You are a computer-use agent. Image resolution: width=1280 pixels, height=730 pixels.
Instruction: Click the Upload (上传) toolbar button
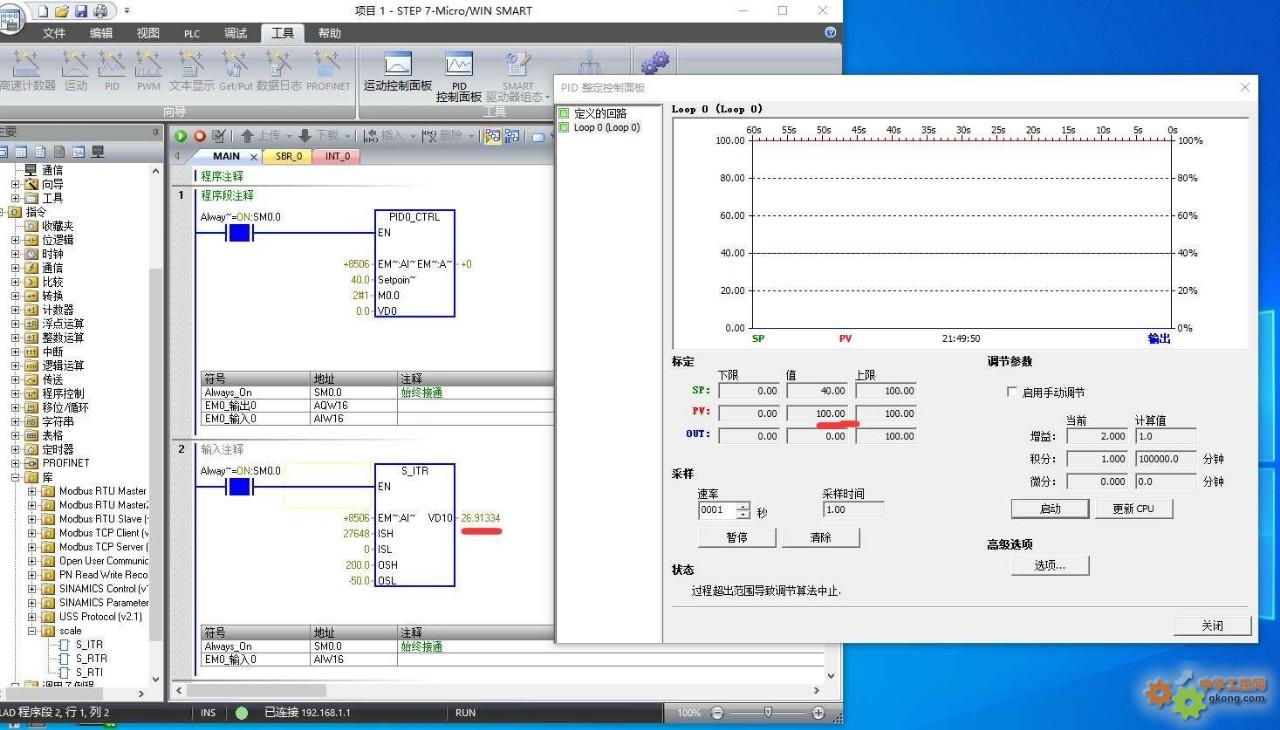point(261,136)
